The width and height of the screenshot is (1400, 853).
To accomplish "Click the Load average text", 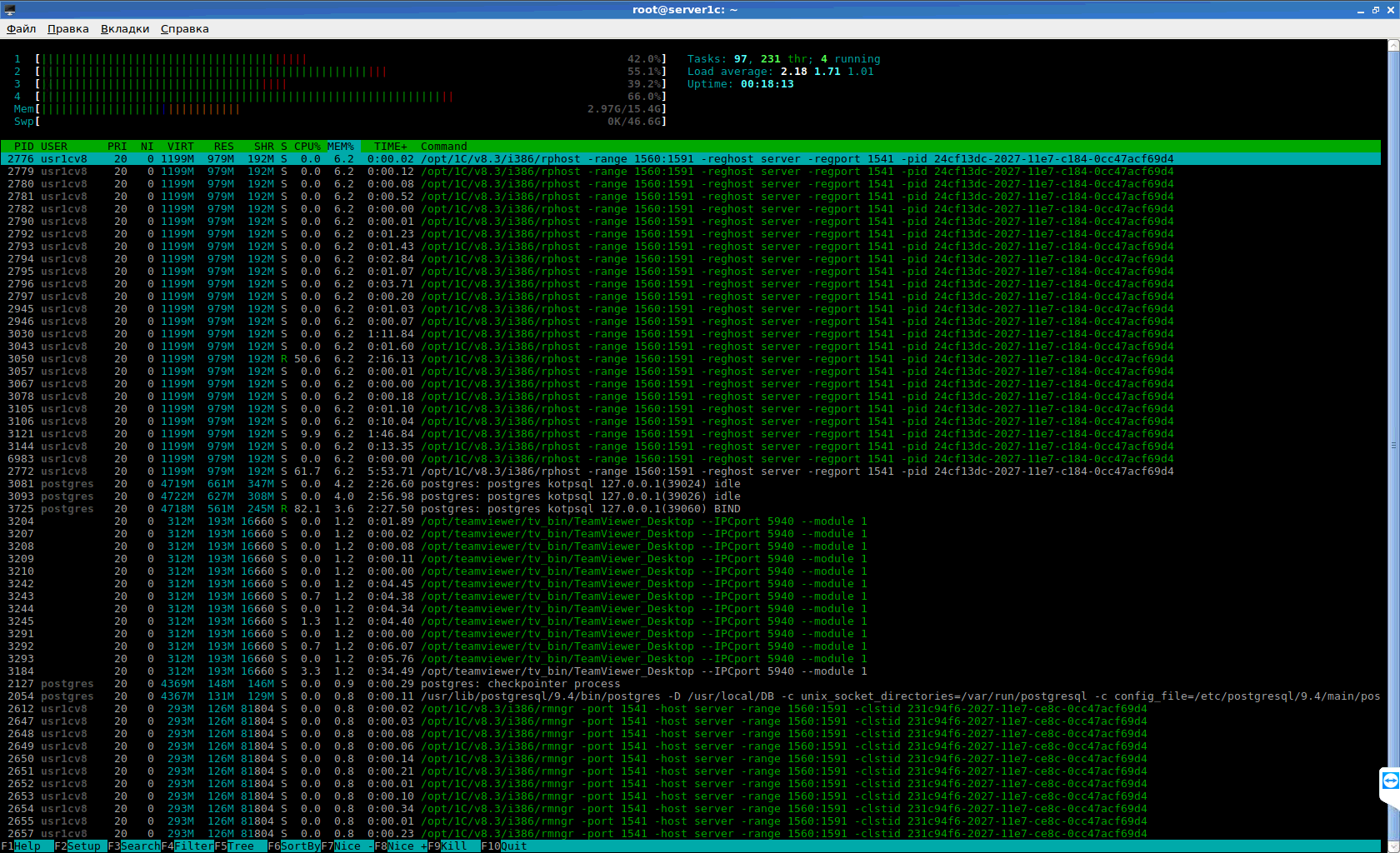I will point(781,72).
